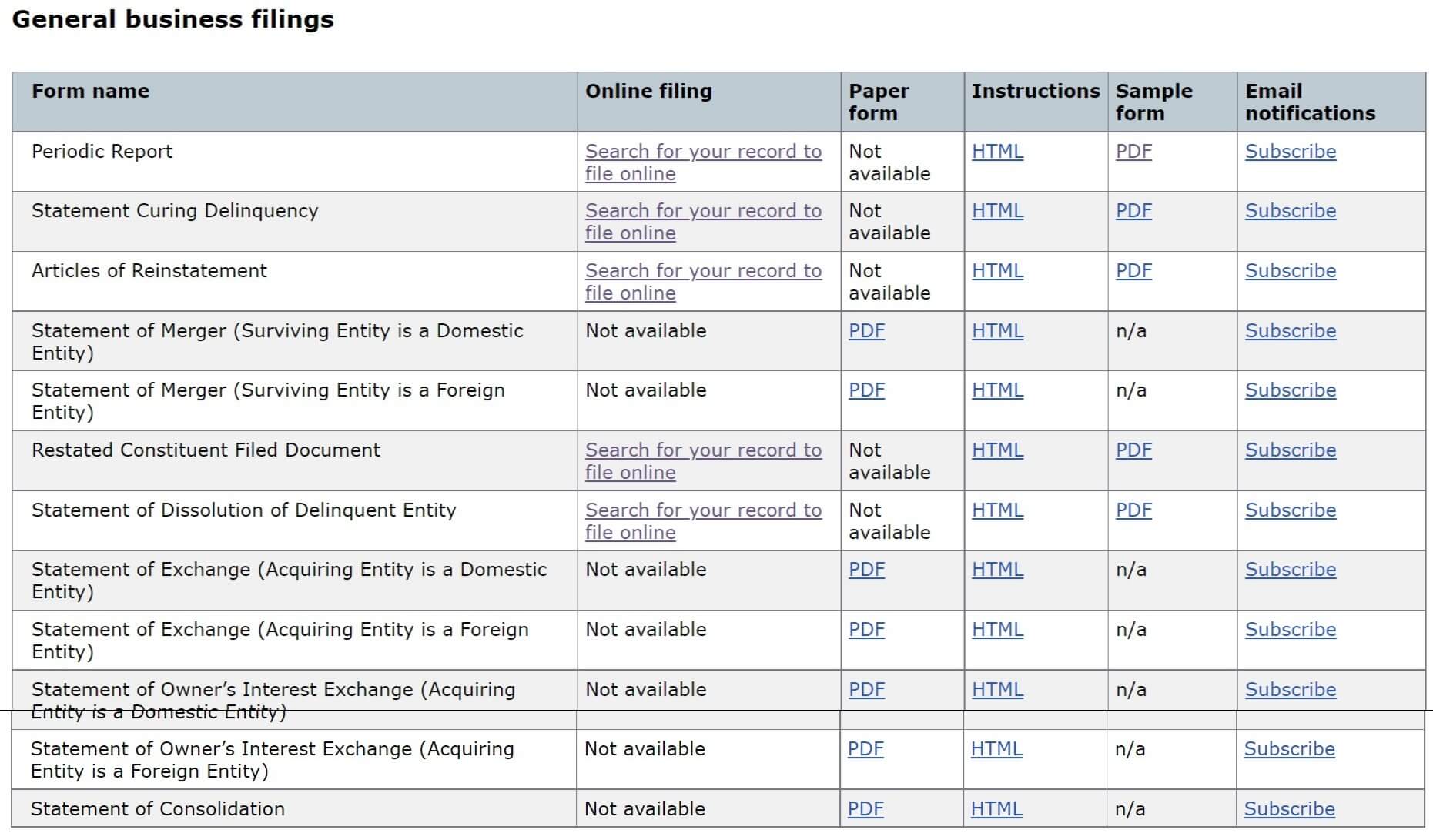Viewport: 1433px width, 840px height.
Task: Open Dissolution of Delinquent Entity HTML instructions
Action: pos(997,510)
